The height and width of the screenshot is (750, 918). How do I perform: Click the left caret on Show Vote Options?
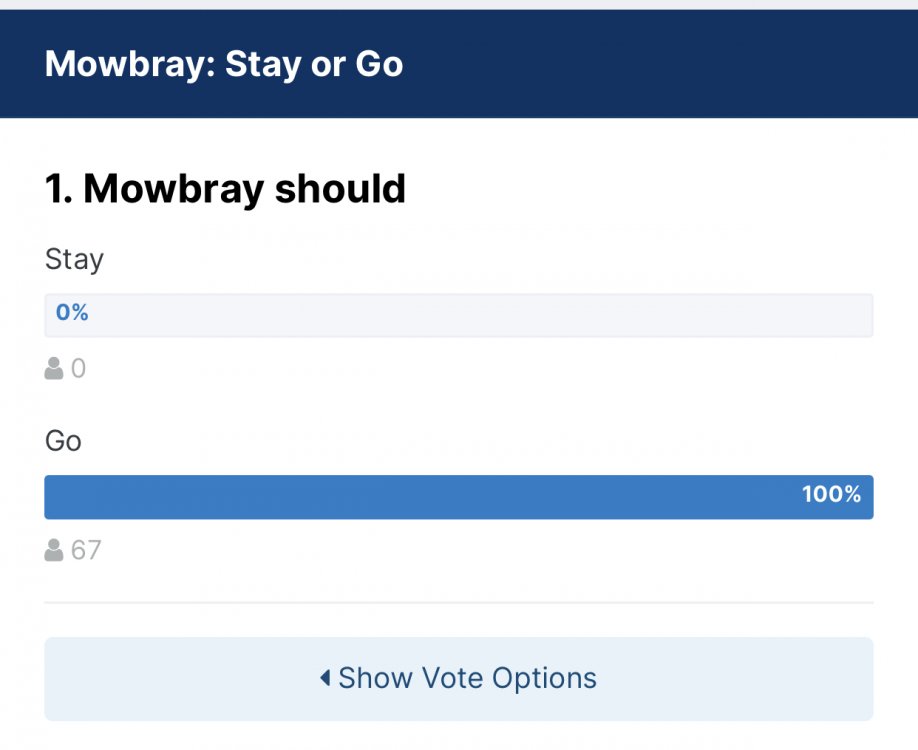click(325, 678)
